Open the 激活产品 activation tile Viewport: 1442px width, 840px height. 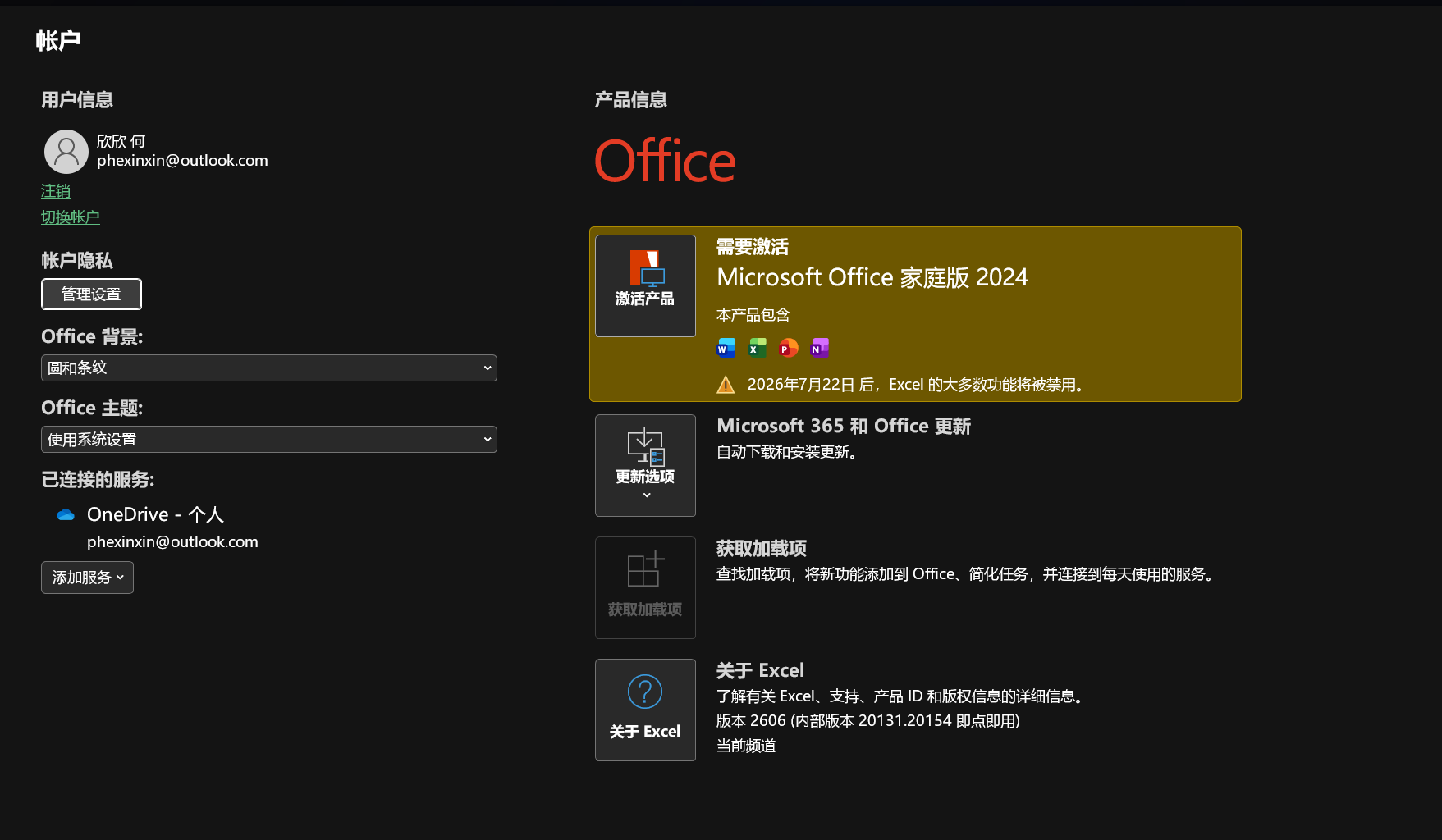coord(645,285)
